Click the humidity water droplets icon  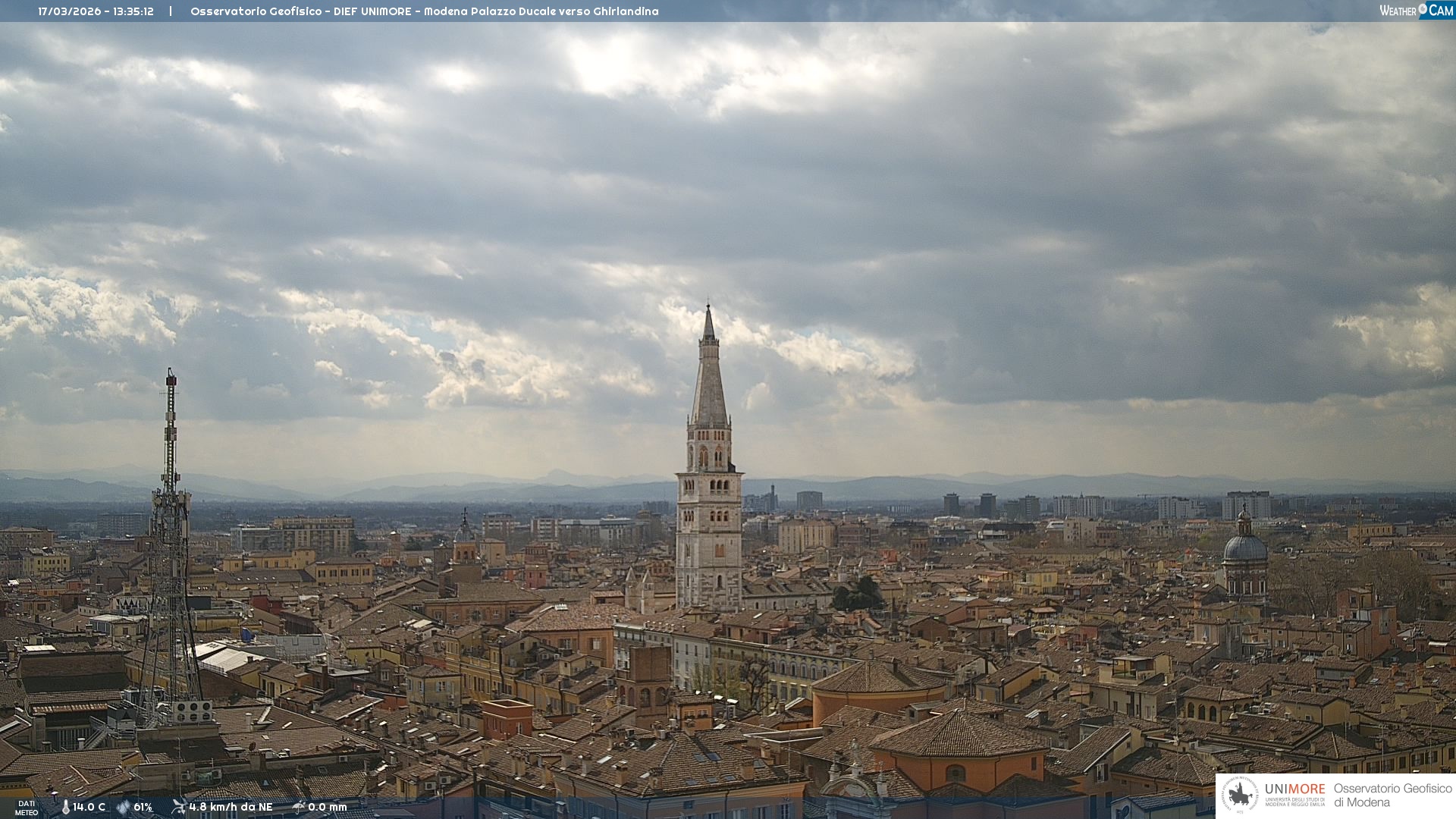coord(123,807)
